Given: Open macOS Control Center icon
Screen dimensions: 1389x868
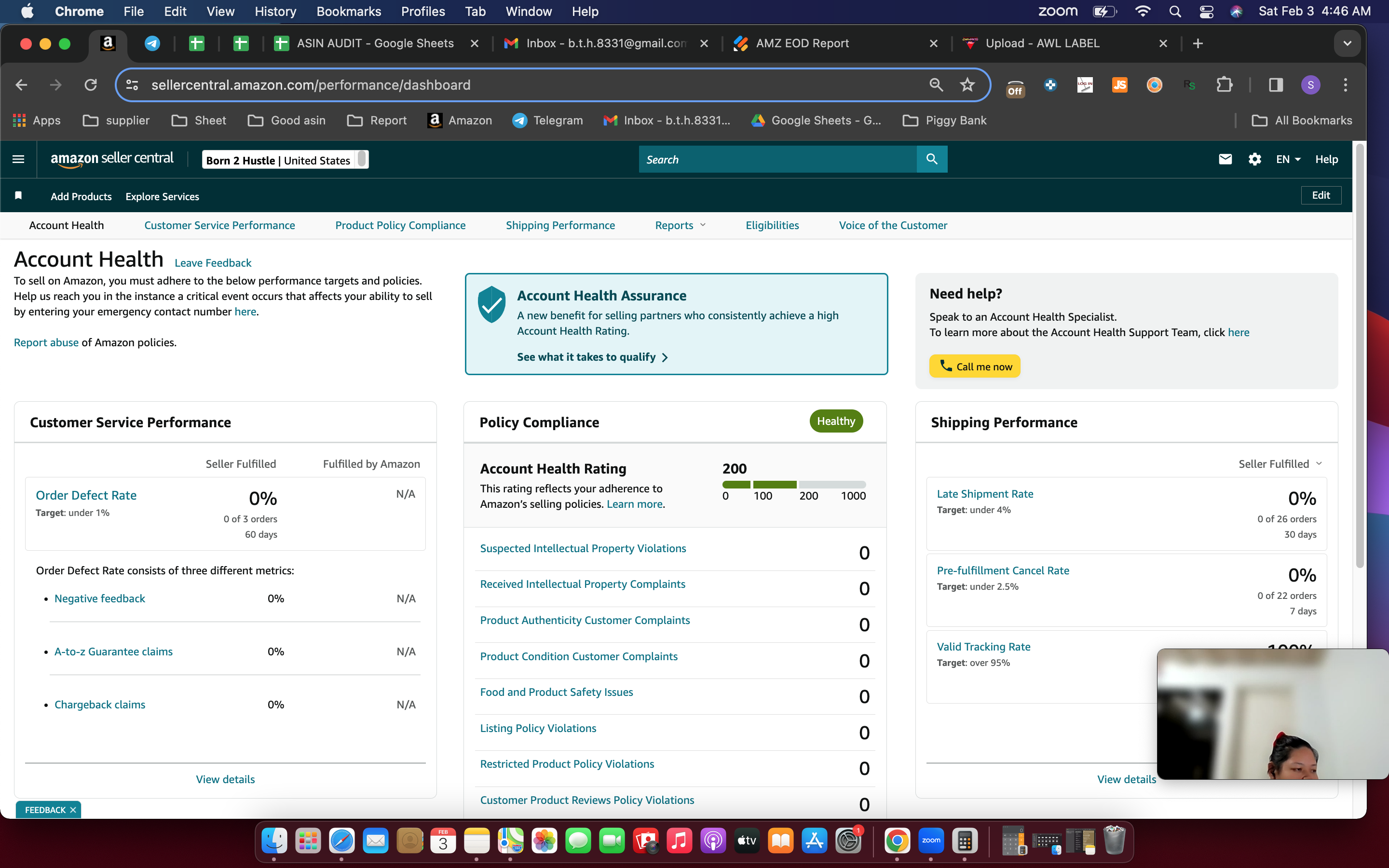Looking at the screenshot, I should click(x=1206, y=12).
